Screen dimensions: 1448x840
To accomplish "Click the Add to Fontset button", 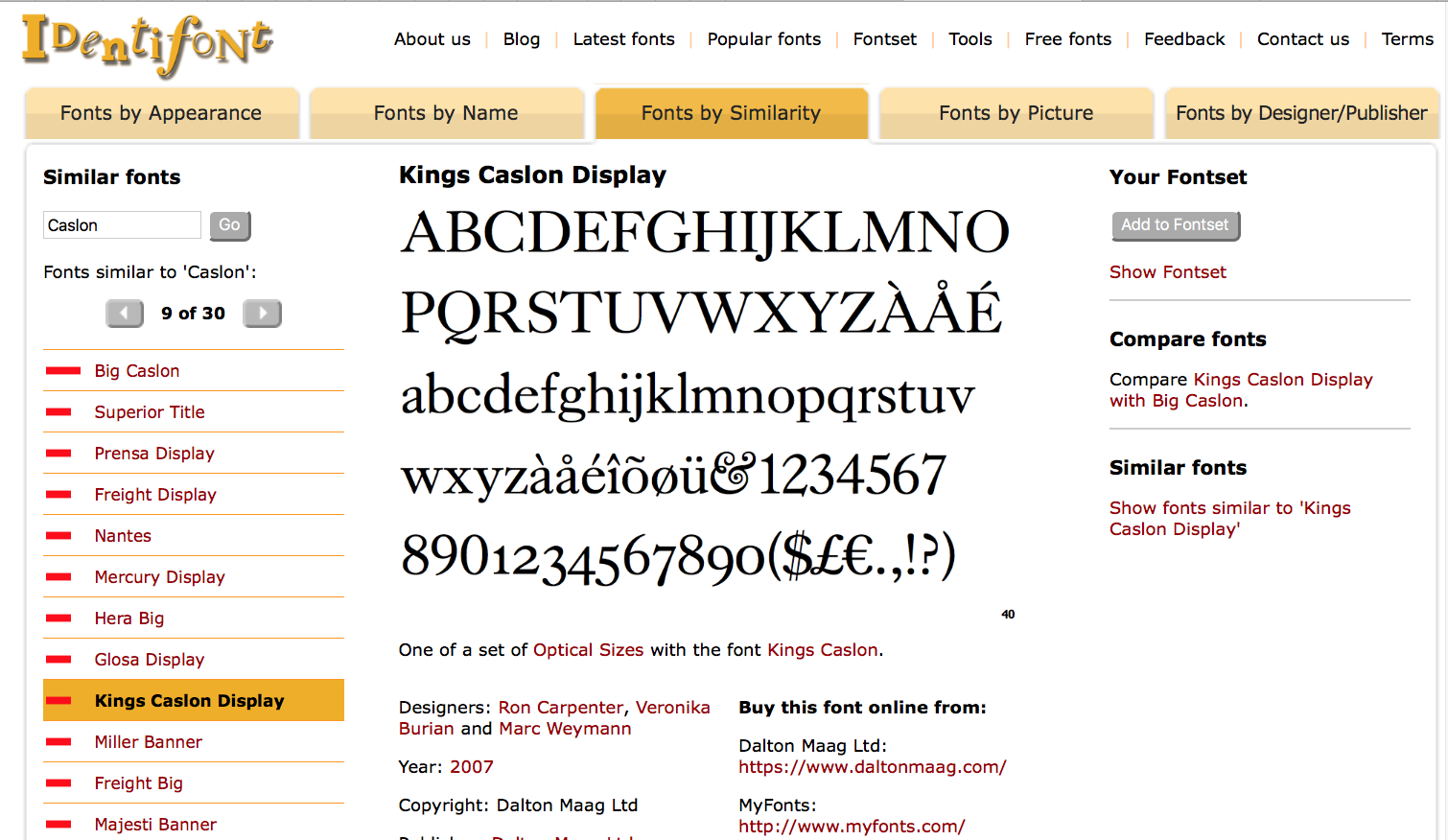I will [x=1175, y=225].
